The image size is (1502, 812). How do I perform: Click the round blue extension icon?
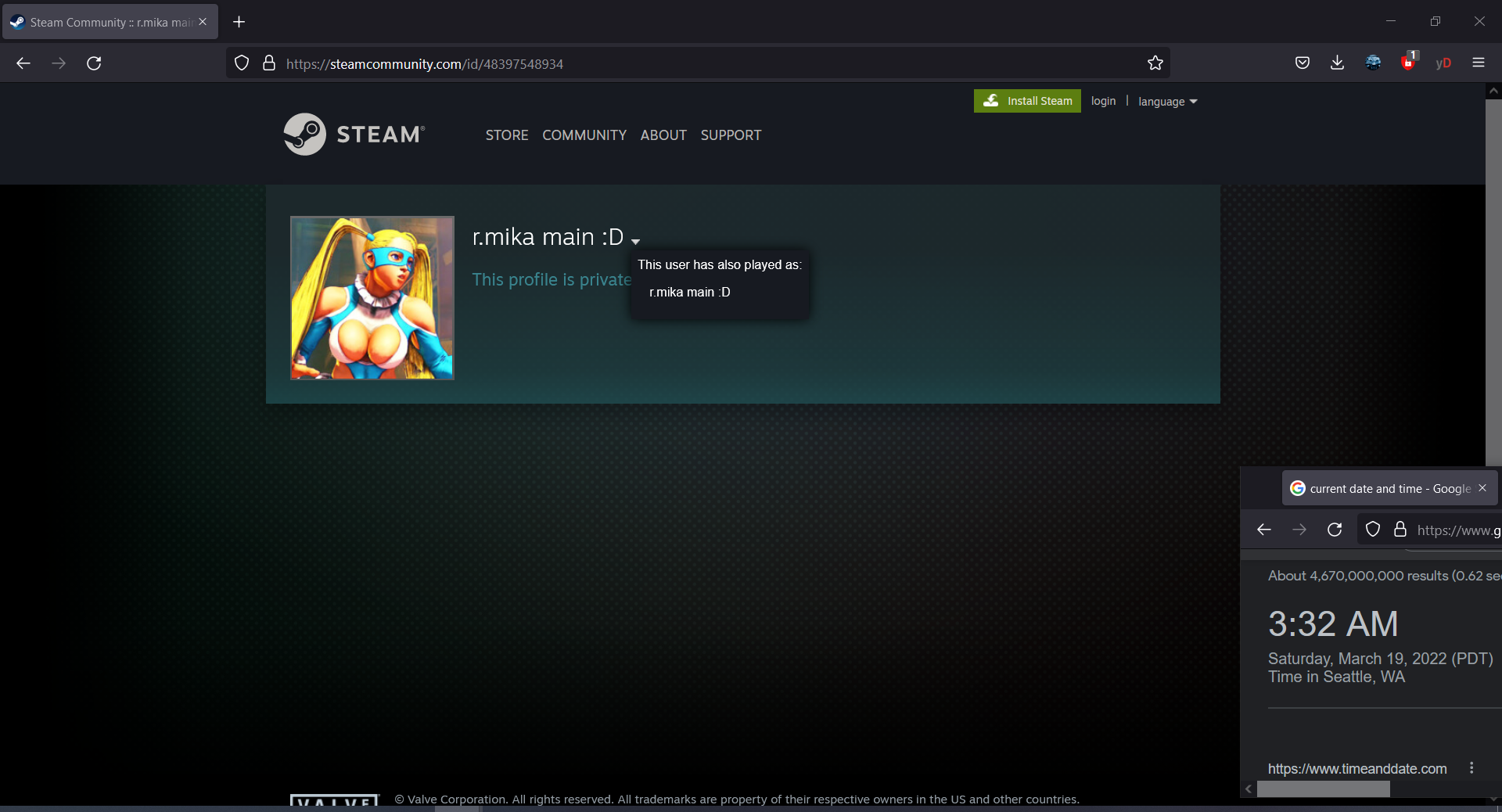click(x=1373, y=63)
